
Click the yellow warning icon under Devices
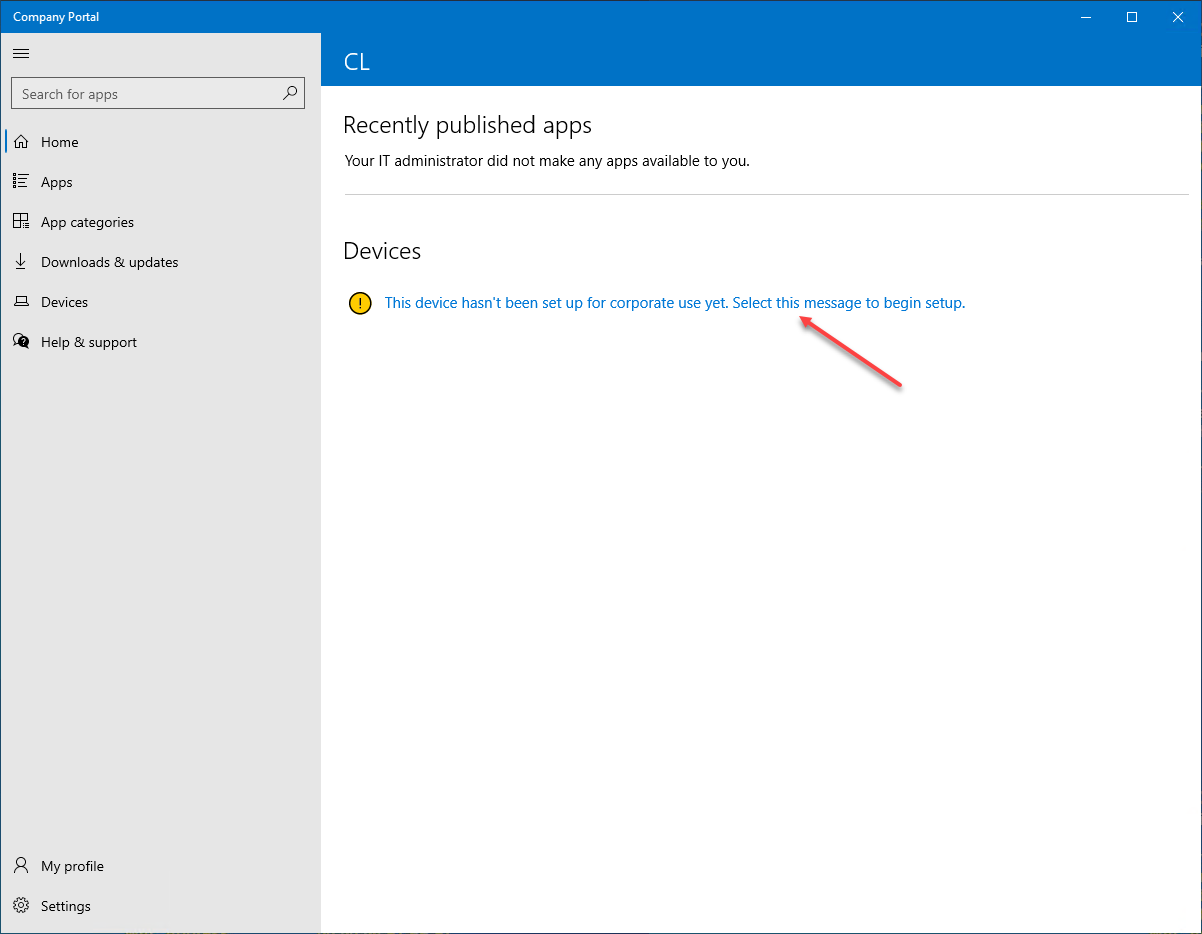360,303
